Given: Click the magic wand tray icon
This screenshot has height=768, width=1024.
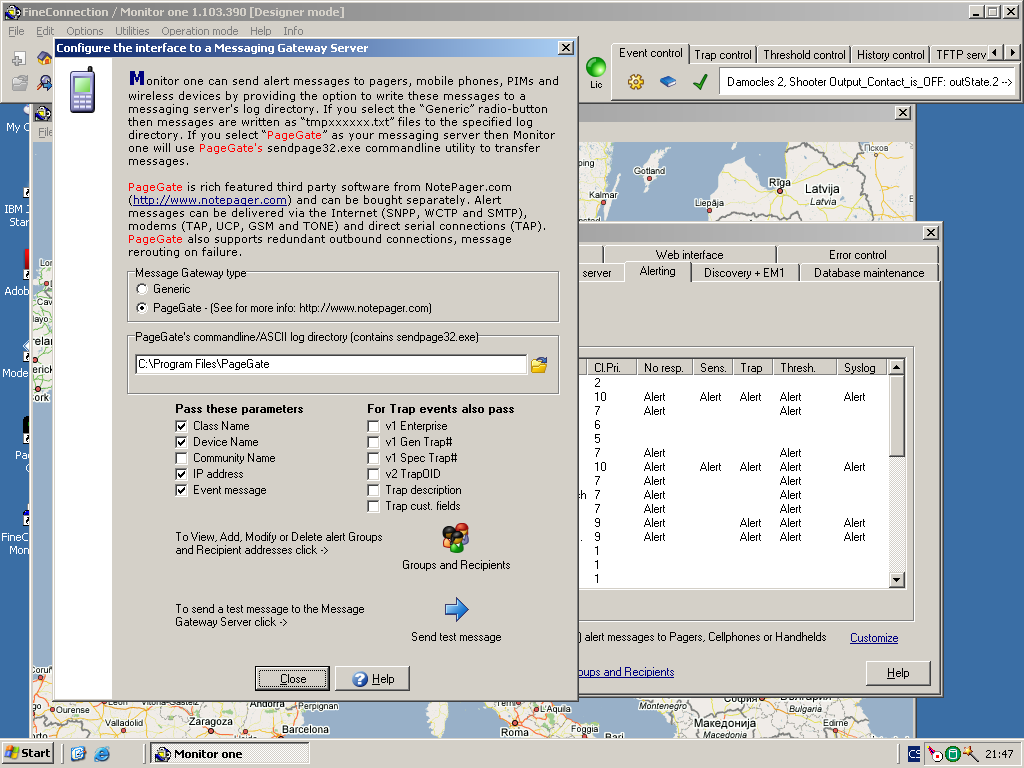Looking at the screenshot, I should 970,754.
